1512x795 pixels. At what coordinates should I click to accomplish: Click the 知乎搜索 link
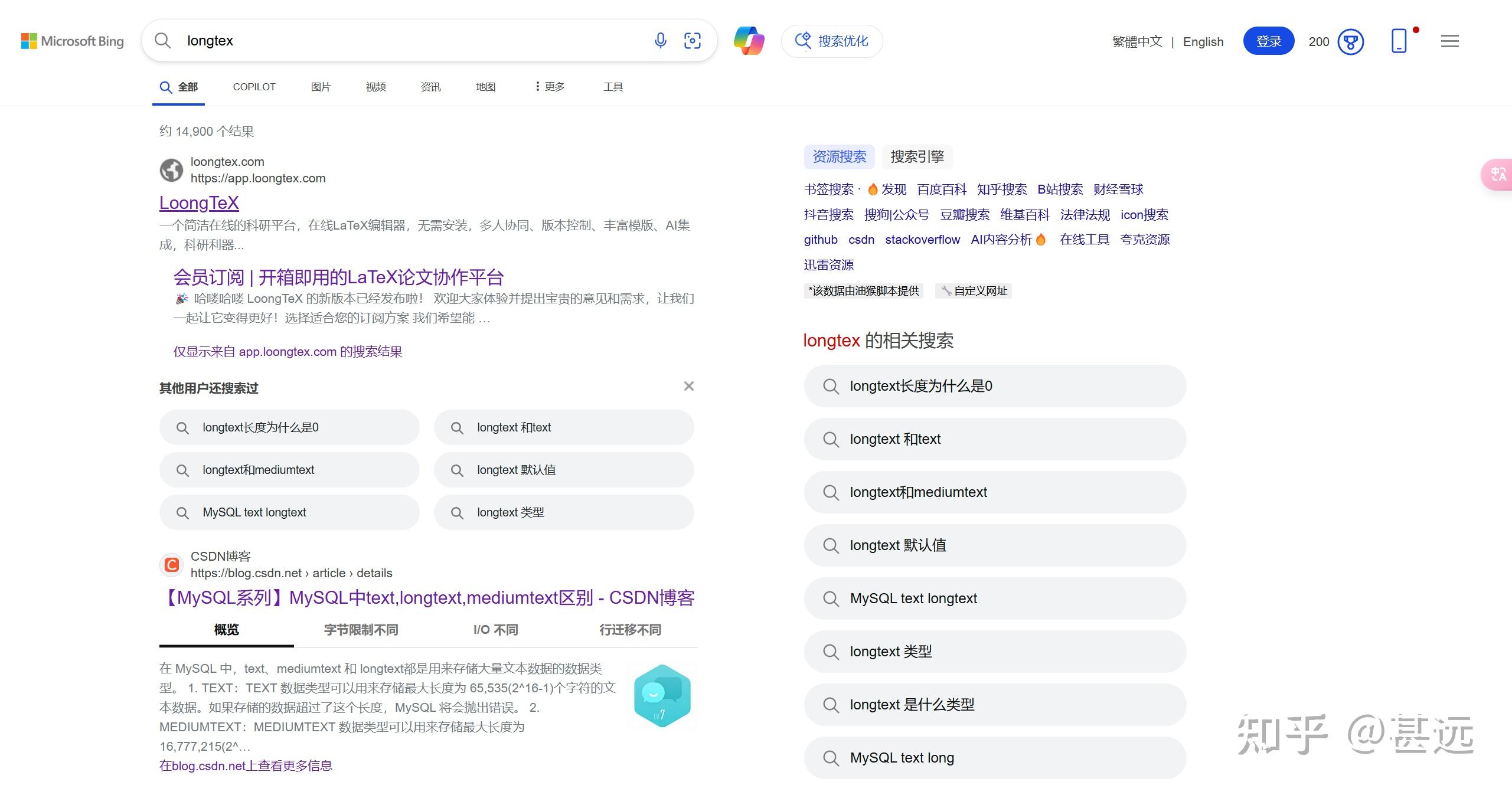point(1002,189)
